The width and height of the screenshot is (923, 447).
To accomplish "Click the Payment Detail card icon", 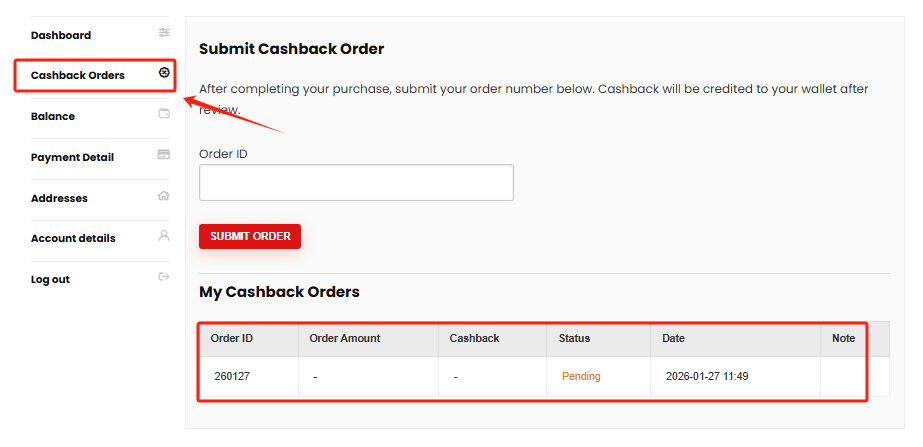I will coord(164,155).
